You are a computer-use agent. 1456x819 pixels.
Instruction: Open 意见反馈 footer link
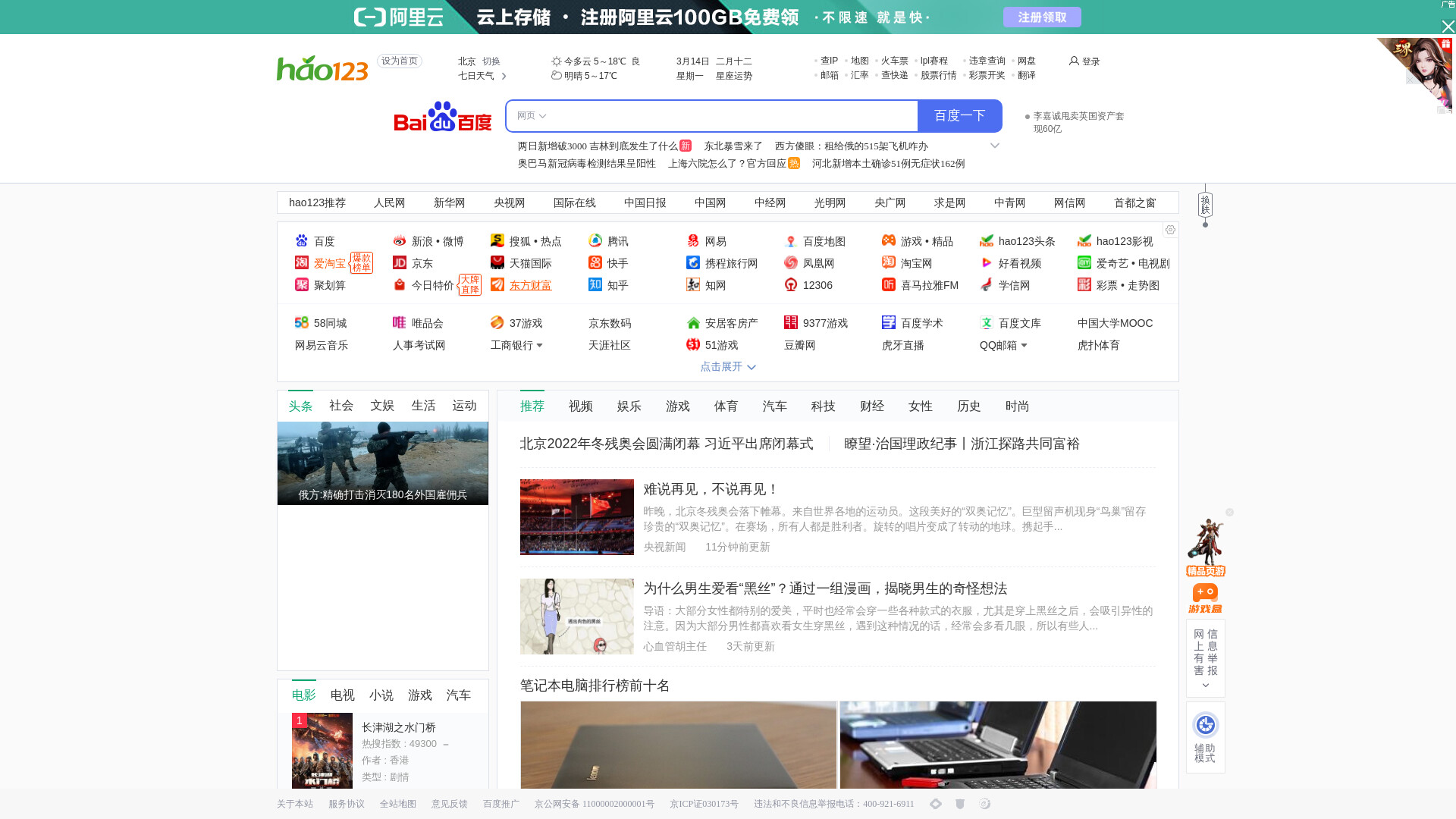click(x=450, y=804)
